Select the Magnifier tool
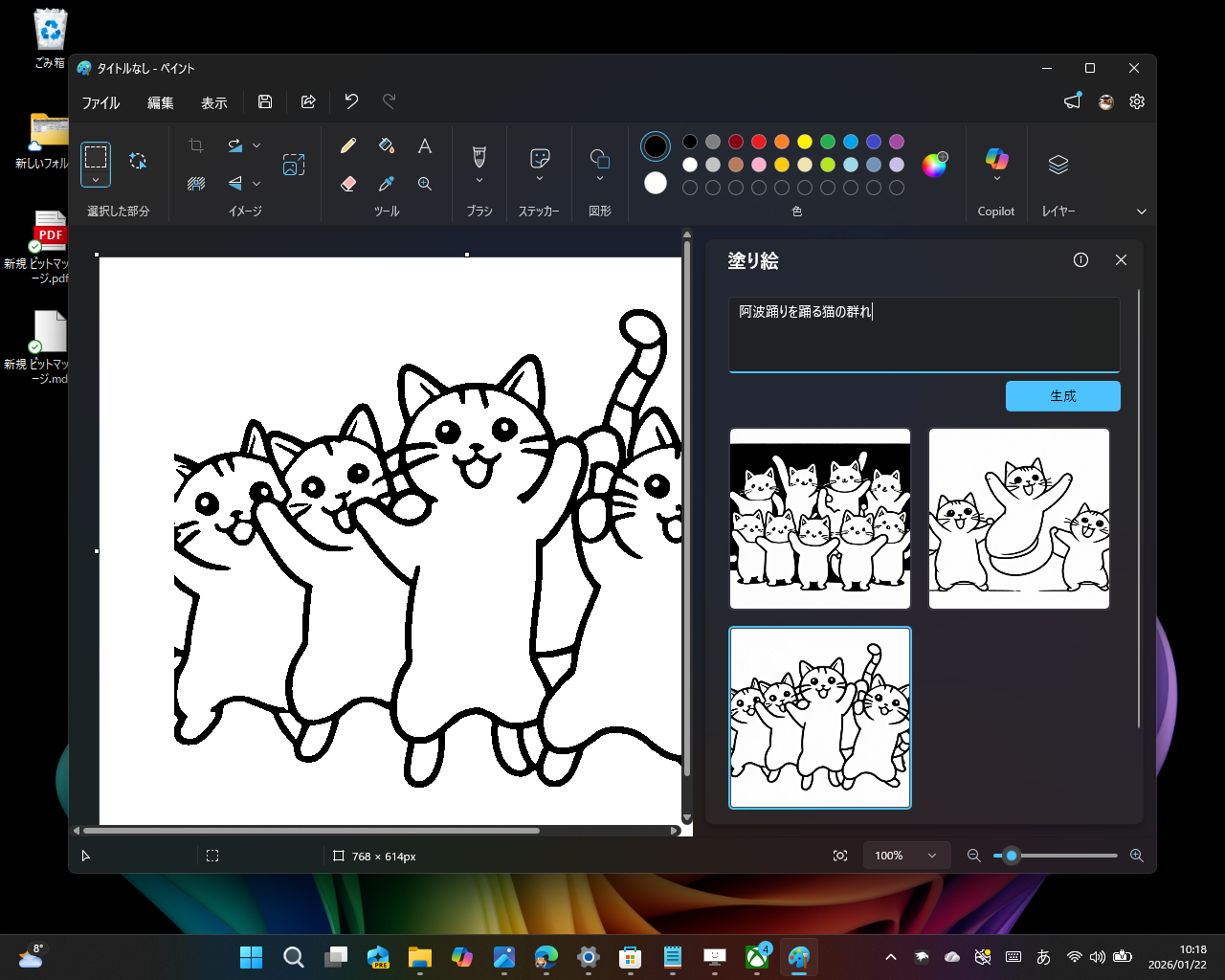 point(425,183)
